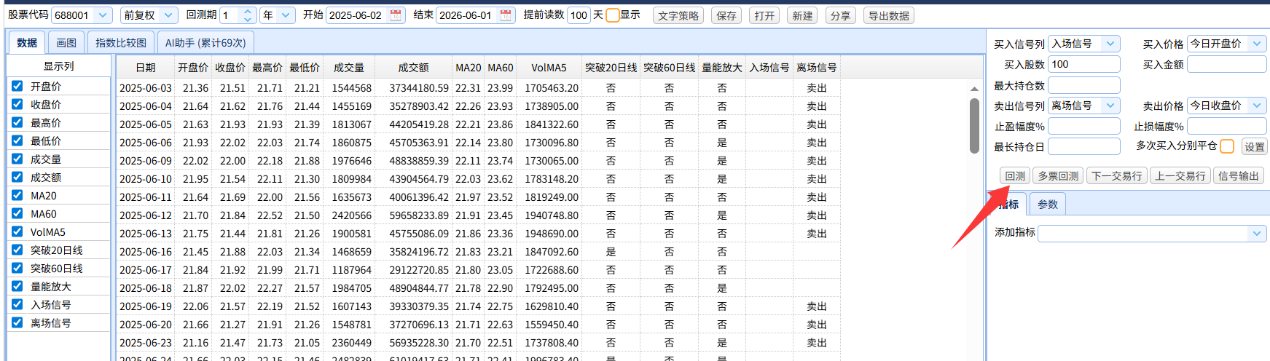Go to 下一交易行 button

[1117, 176]
